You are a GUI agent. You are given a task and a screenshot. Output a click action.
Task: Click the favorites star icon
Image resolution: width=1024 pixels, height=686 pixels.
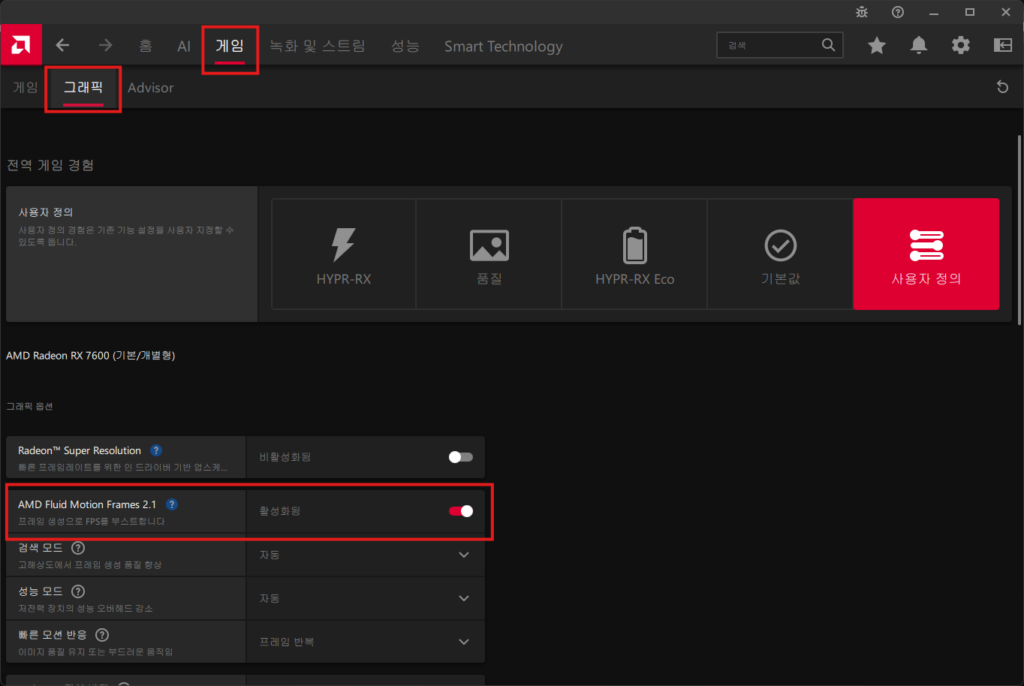click(x=876, y=45)
